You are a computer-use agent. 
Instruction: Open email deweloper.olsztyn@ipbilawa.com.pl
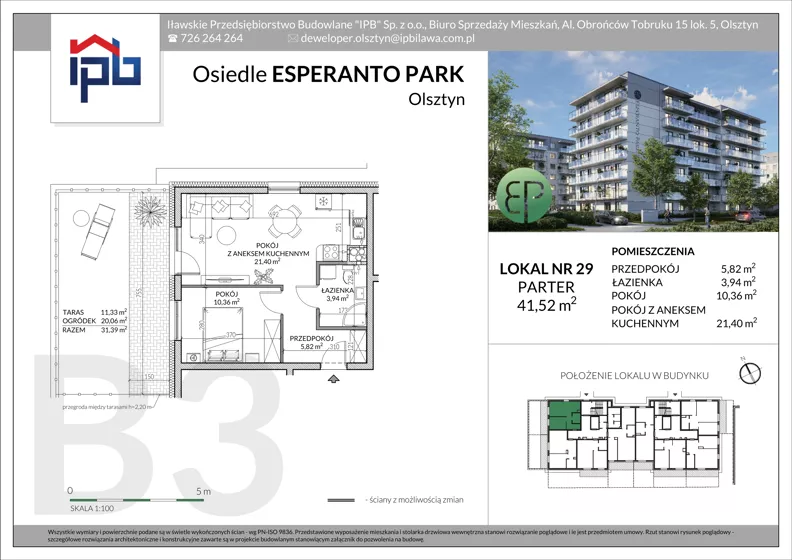(x=387, y=38)
